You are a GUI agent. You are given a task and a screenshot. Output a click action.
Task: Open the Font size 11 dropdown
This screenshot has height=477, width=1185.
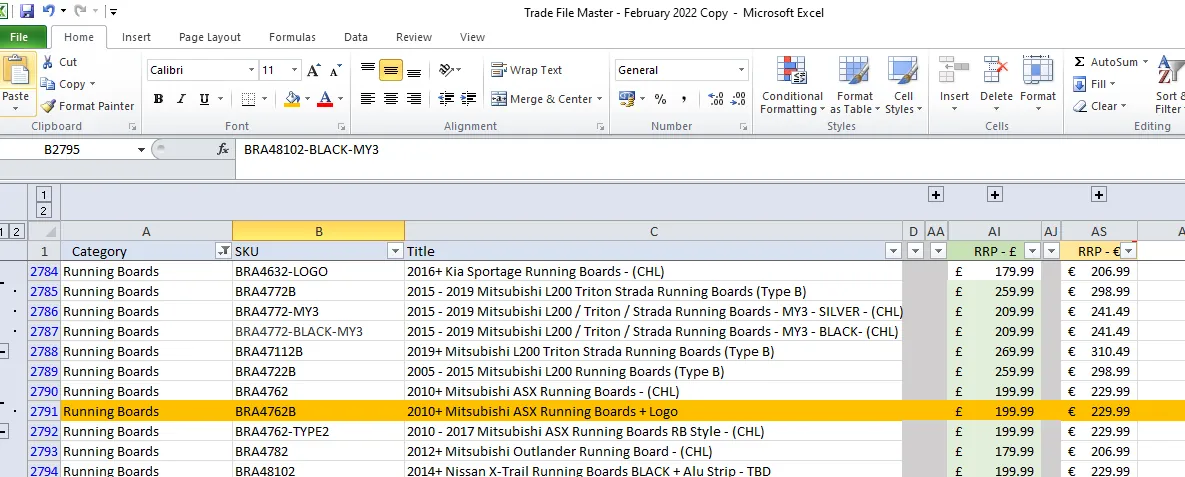pos(295,70)
